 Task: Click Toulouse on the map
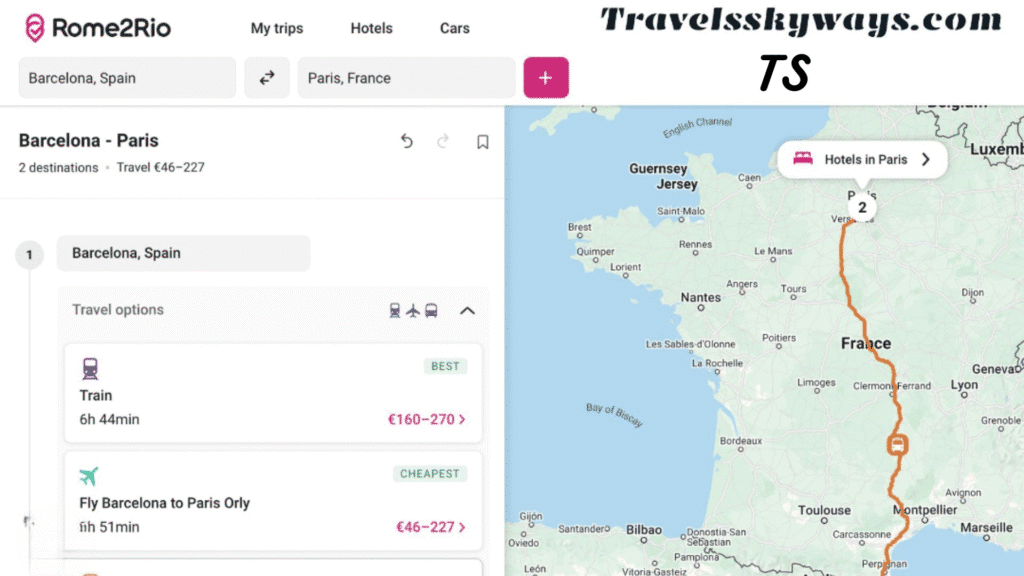click(824, 510)
